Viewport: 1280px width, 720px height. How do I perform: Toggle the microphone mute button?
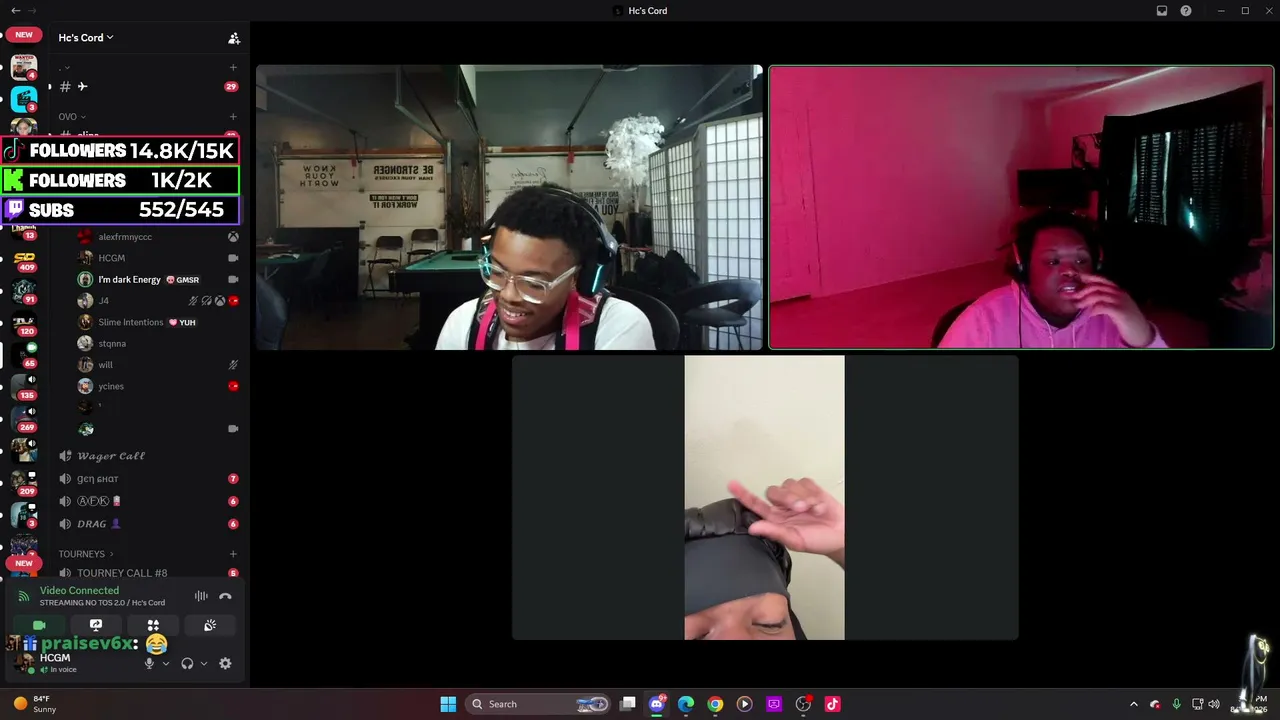click(149, 663)
